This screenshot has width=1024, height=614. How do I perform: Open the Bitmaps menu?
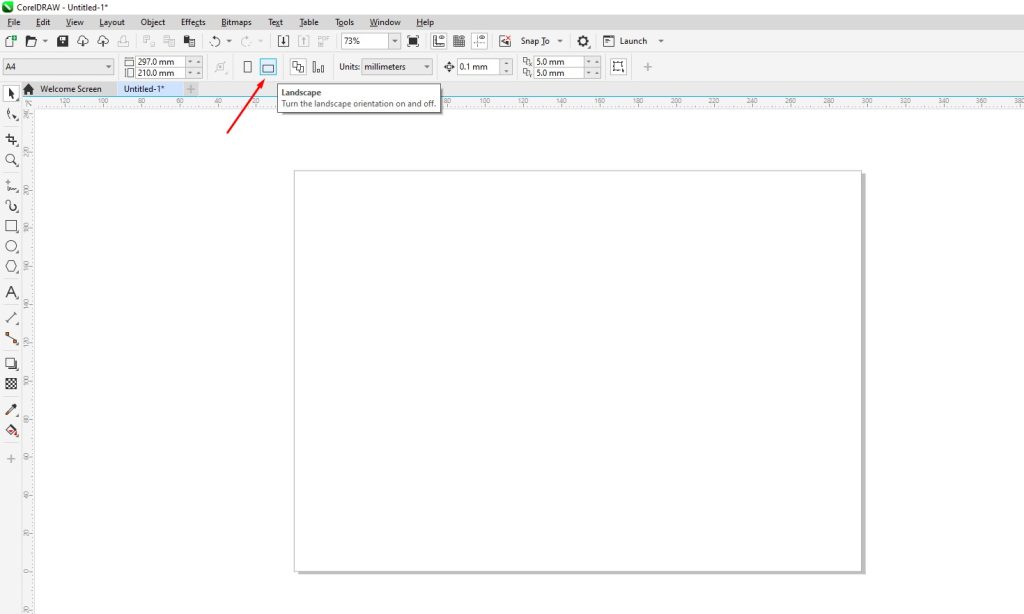tap(236, 22)
